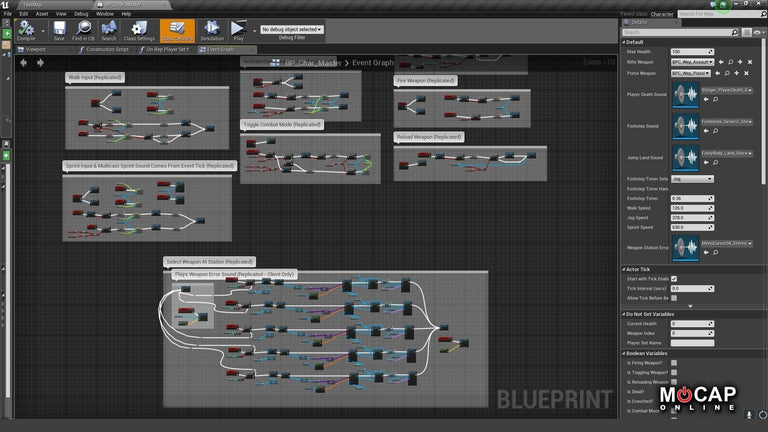This screenshot has height=432, width=768.
Task: Start Simulation from the toolbar
Action: click(212, 30)
